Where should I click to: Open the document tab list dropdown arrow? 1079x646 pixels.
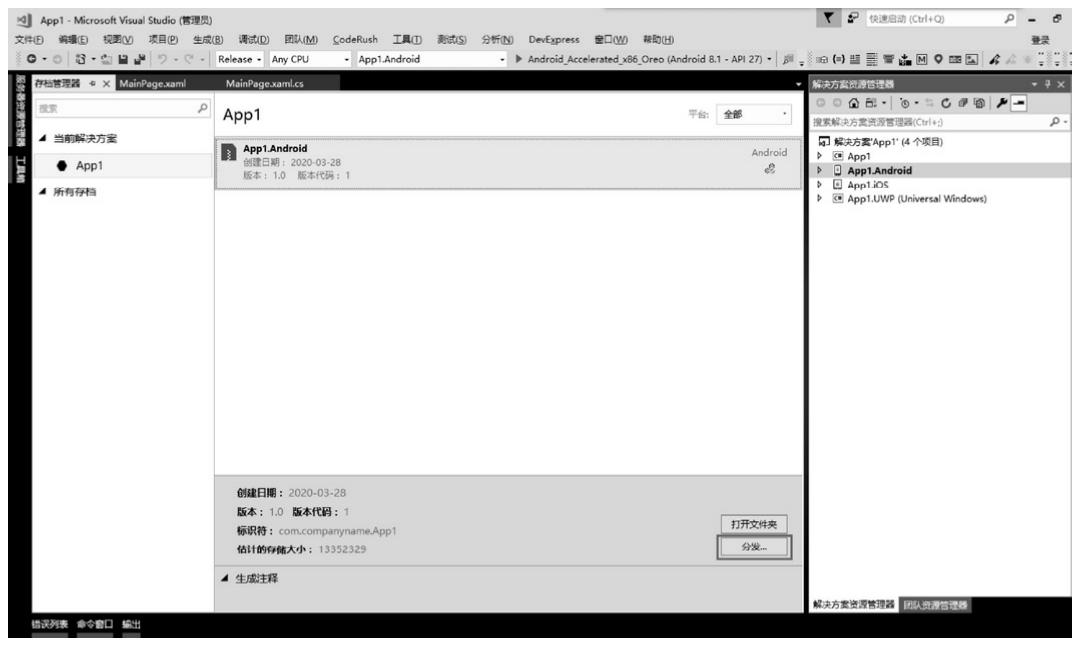point(798,84)
